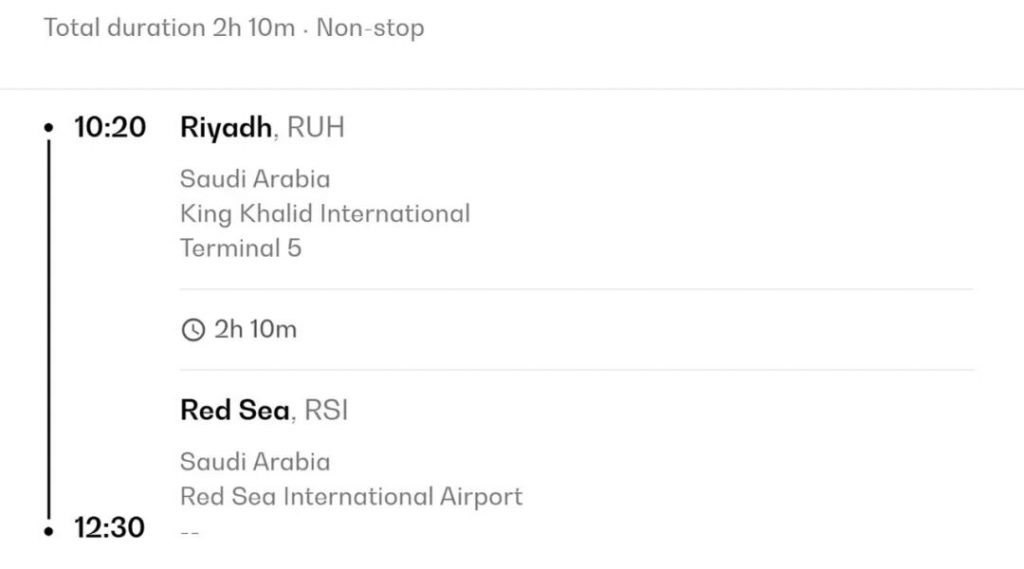Click the arrival terminal placeholder dashes
The width and height of the screenshot is (1024, 569).
click(x=189, y=532)
